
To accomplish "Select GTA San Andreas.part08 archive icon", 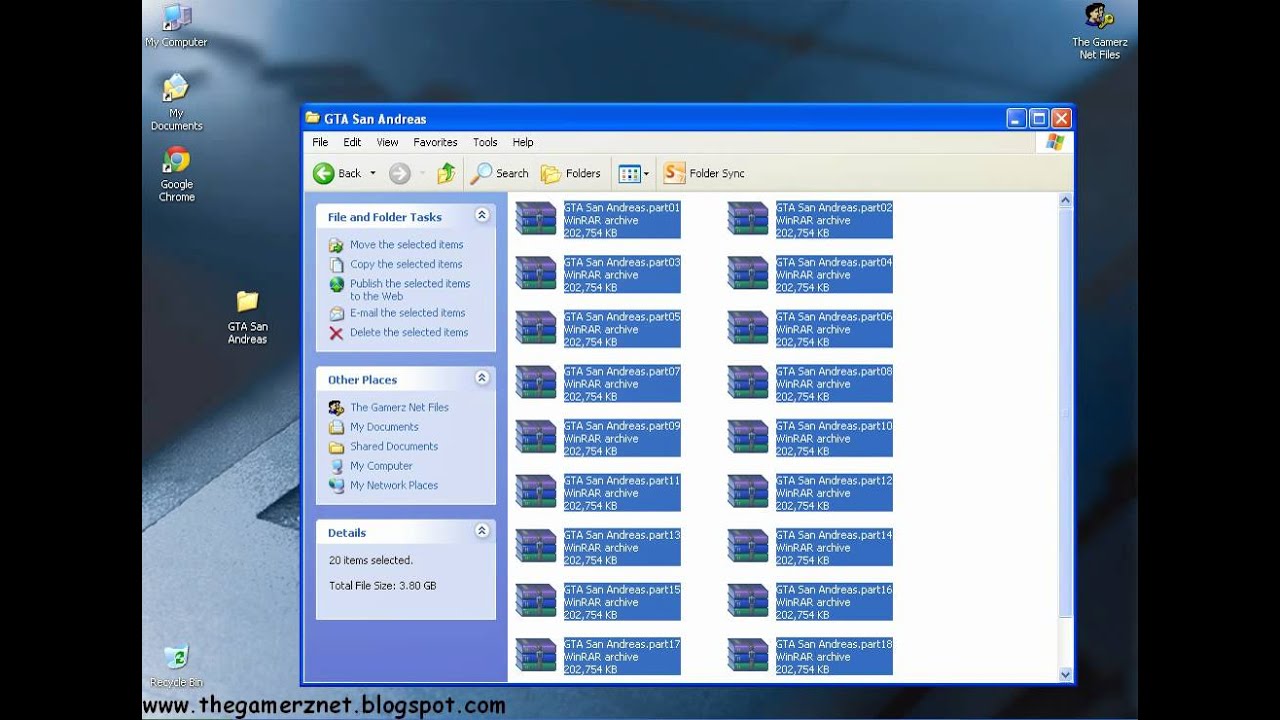I will pyautogui.click(x=748, y=383).
